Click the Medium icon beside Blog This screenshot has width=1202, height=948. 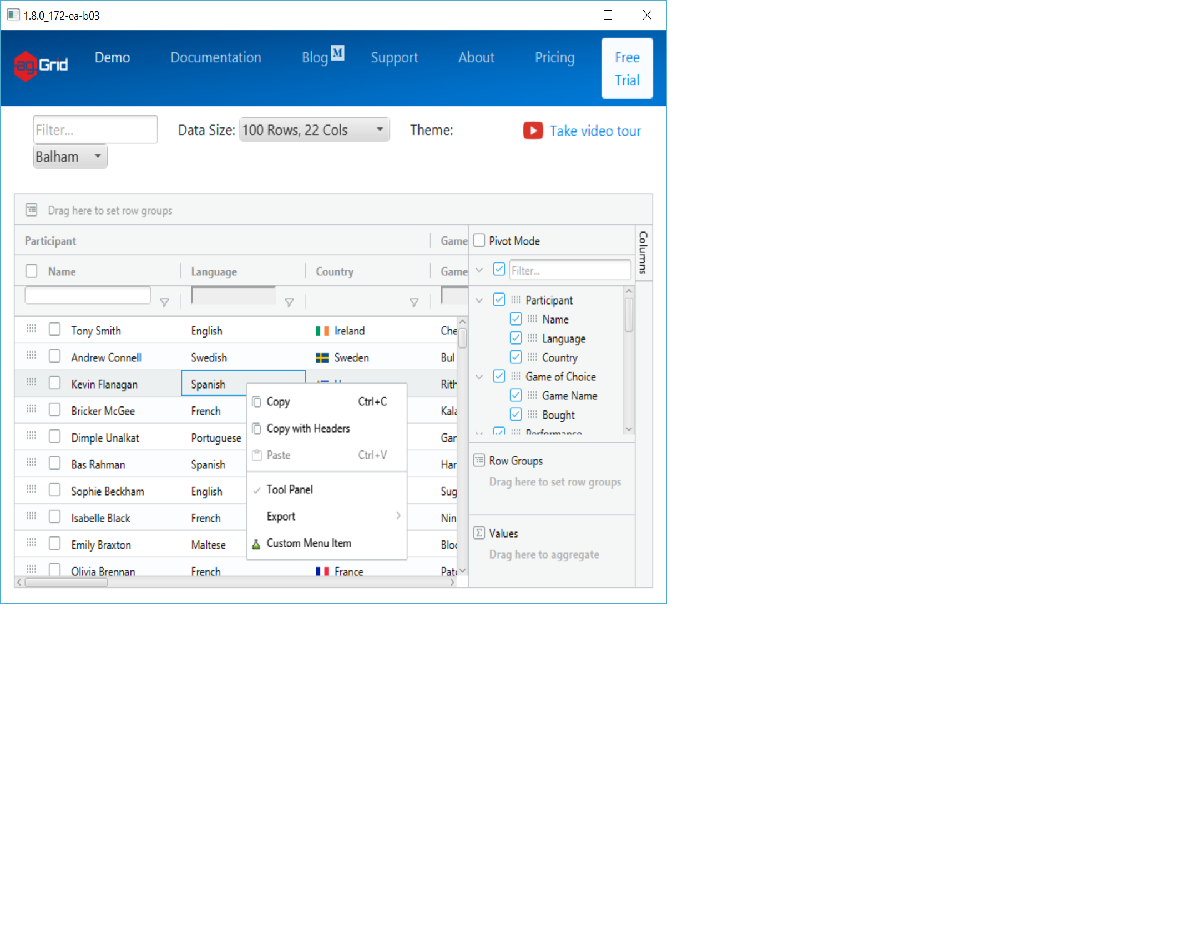pyautogui.click(x=338, y=54)
